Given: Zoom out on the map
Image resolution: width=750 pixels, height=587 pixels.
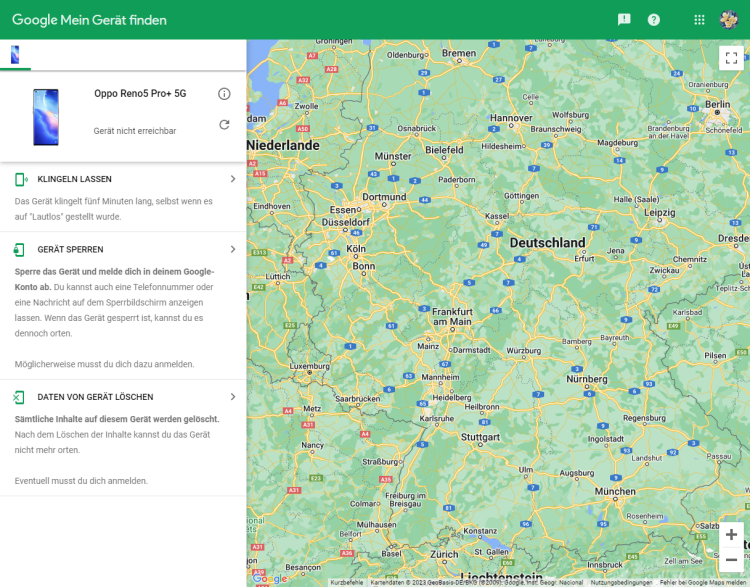Looking at the screenshot, I should (x=731, y=559).
